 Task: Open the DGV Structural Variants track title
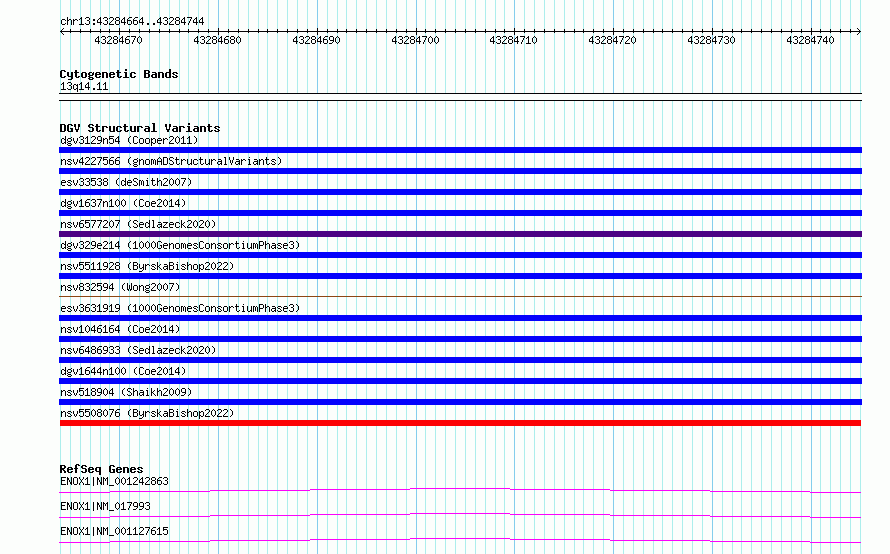coord(140,128)
